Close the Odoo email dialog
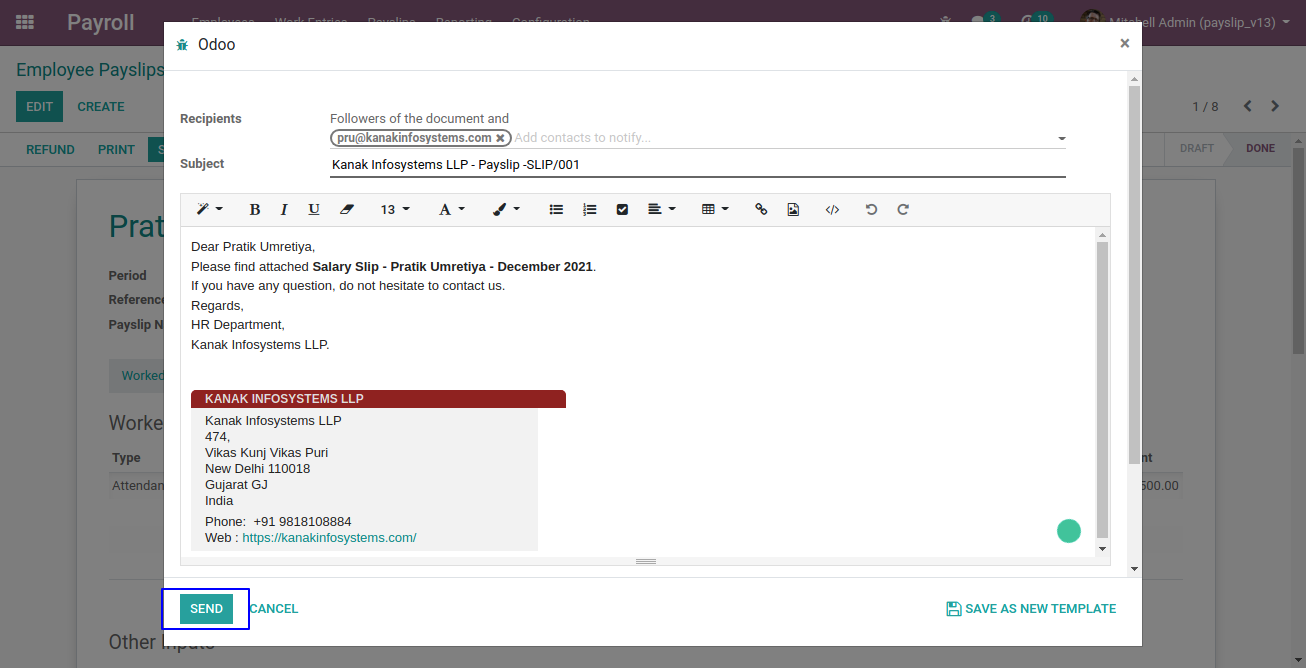 [x=1125, y=44]
